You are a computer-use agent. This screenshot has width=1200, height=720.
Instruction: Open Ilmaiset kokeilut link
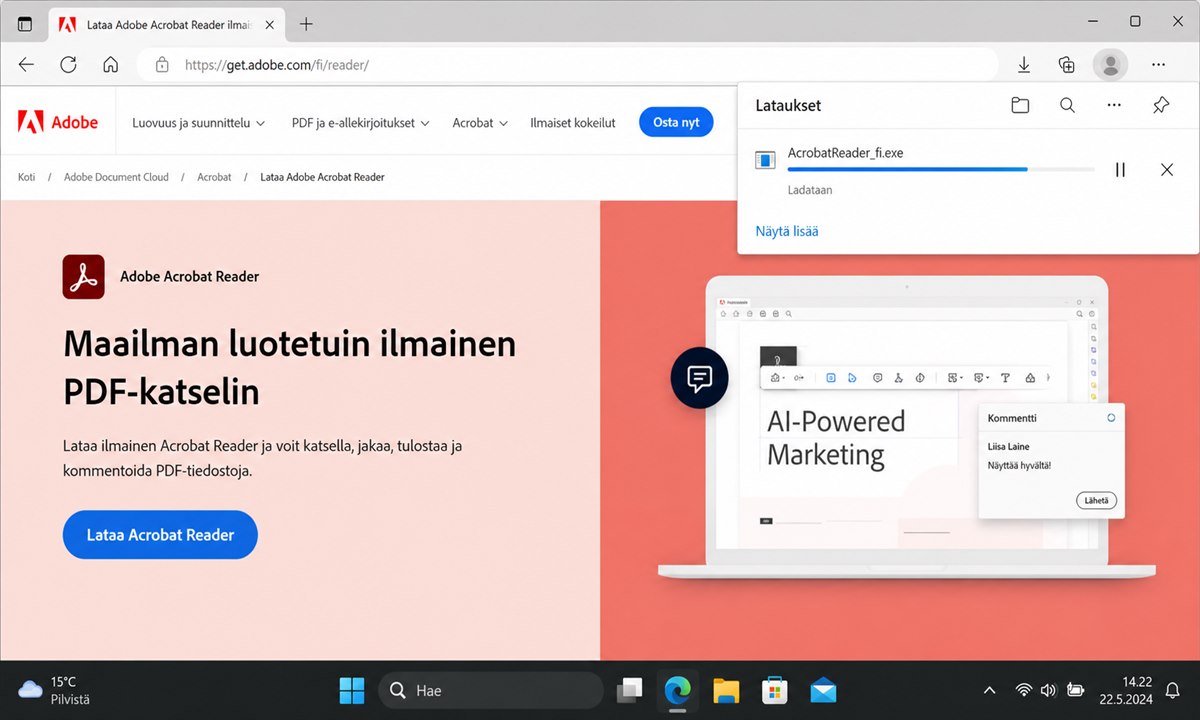click(573, 123)
